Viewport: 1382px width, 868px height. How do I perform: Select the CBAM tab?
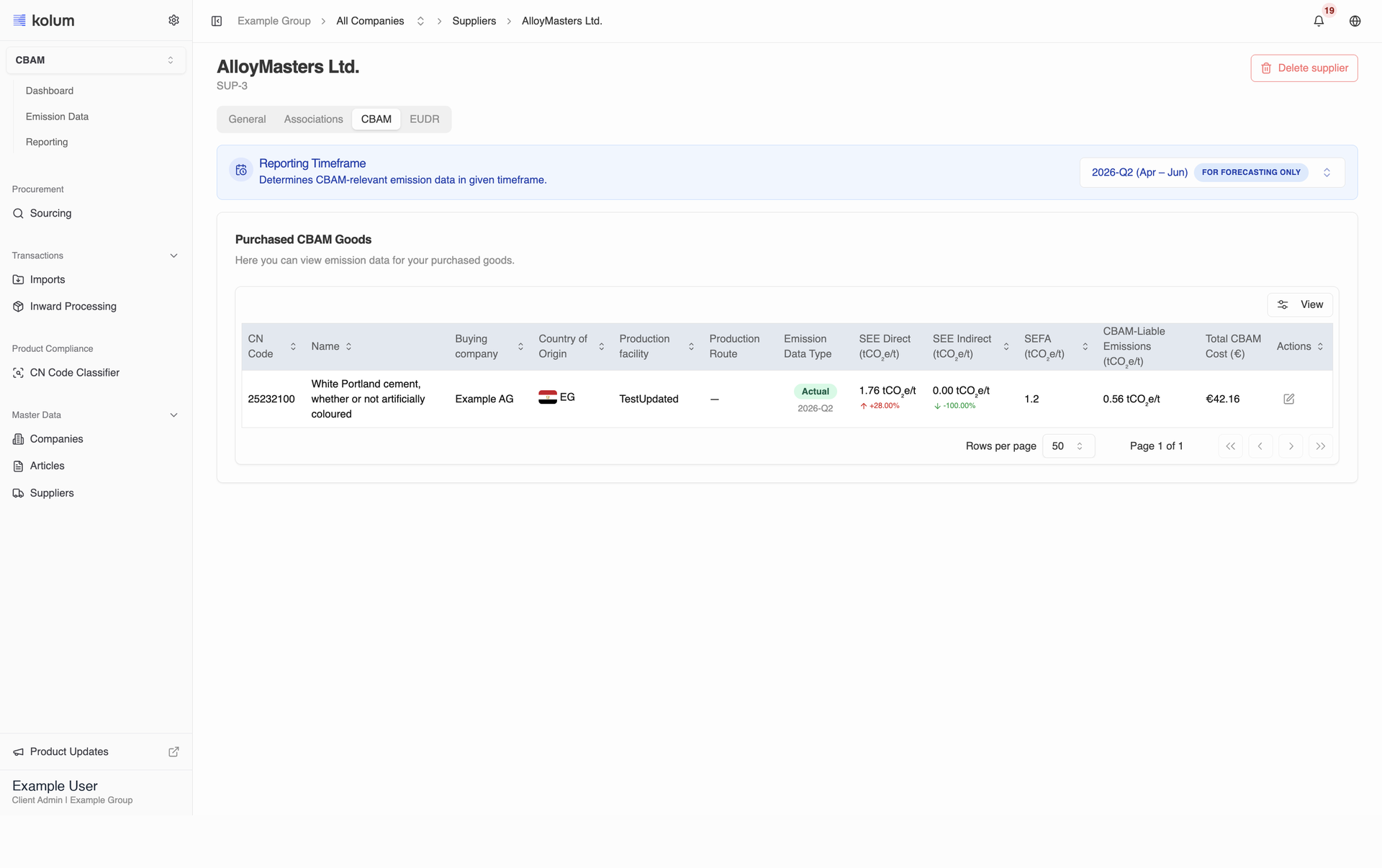point(376,119)
